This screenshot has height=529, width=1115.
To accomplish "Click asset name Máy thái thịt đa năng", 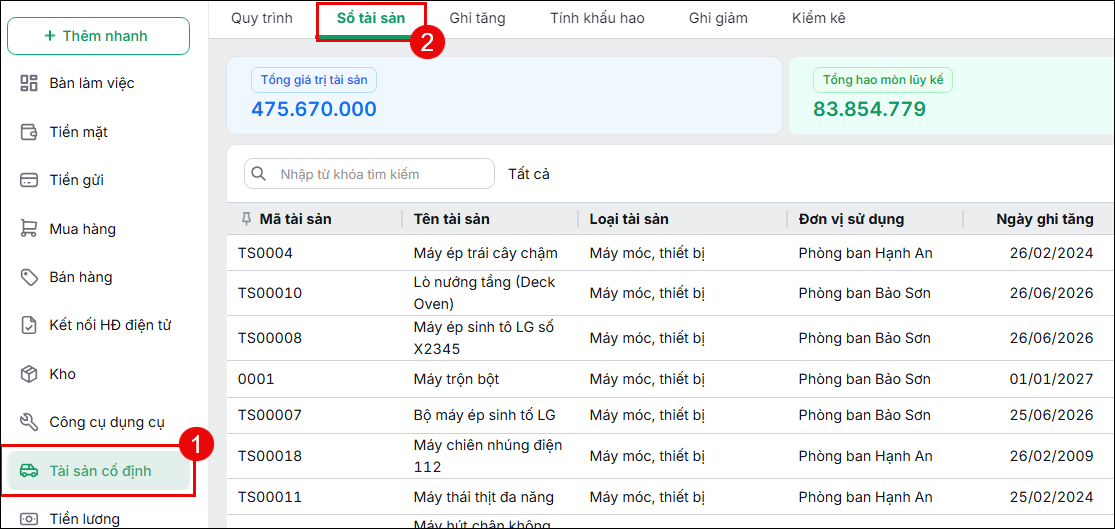I will 484,497.
